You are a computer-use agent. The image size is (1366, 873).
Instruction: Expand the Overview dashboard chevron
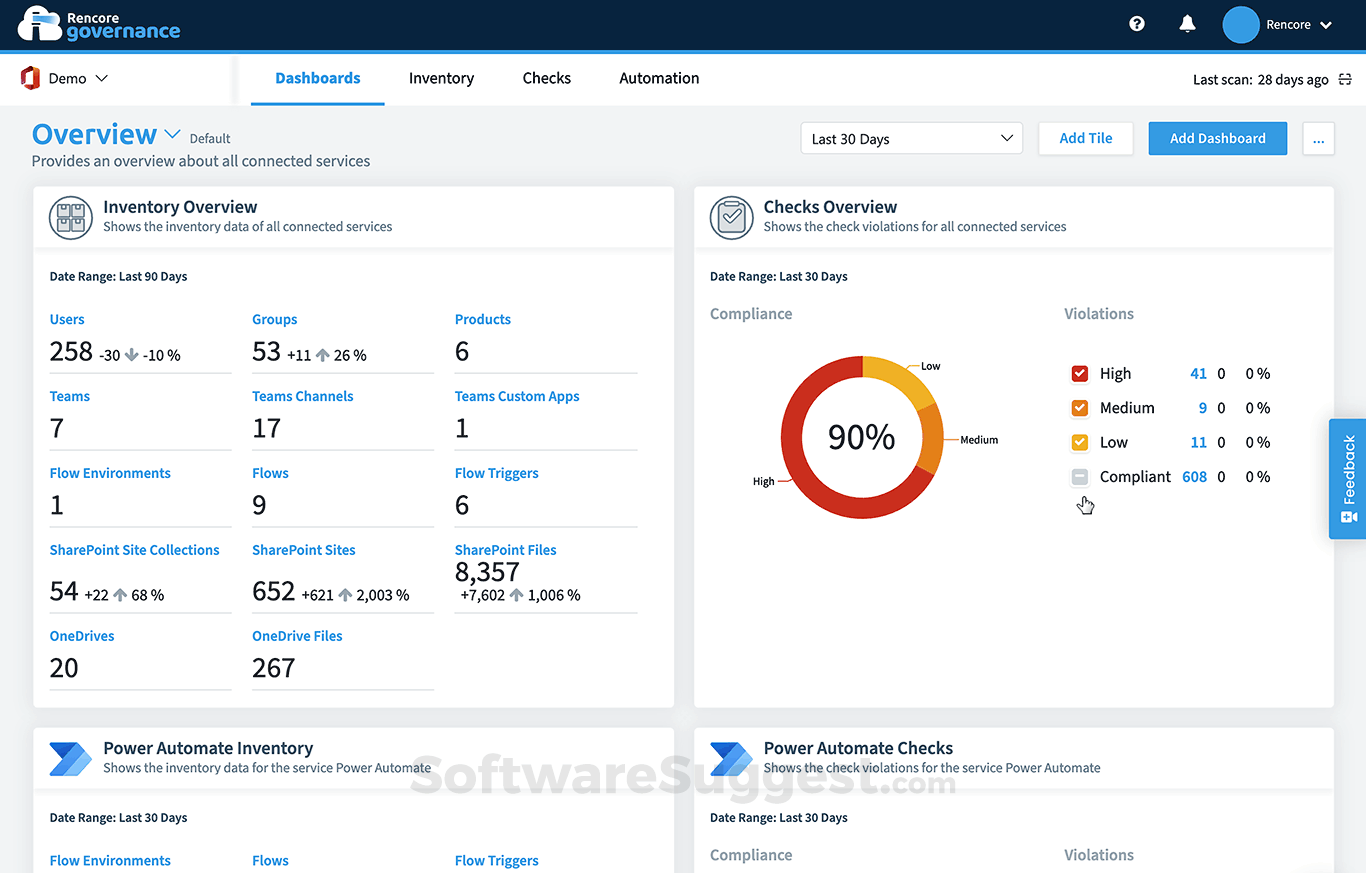click(x=172, y=134)
